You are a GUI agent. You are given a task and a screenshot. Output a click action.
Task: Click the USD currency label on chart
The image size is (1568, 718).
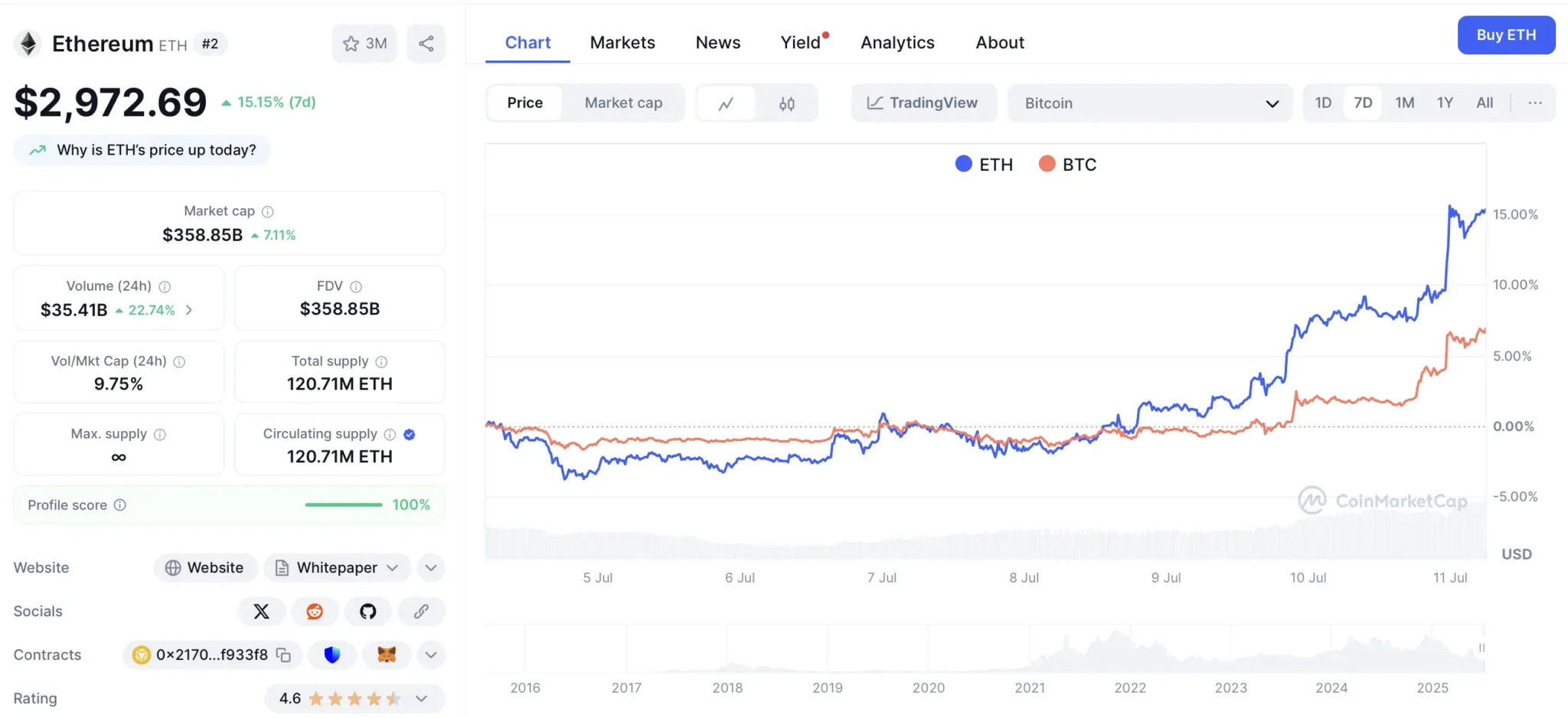pyautogui.click(x=1516, y=554)
